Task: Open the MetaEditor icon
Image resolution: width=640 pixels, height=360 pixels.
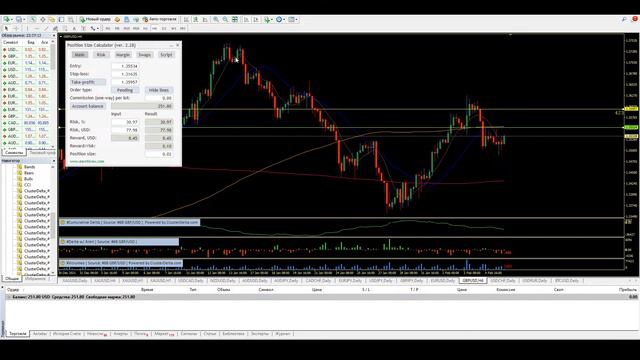Action: pyautogui.click(x=117, y=19)
